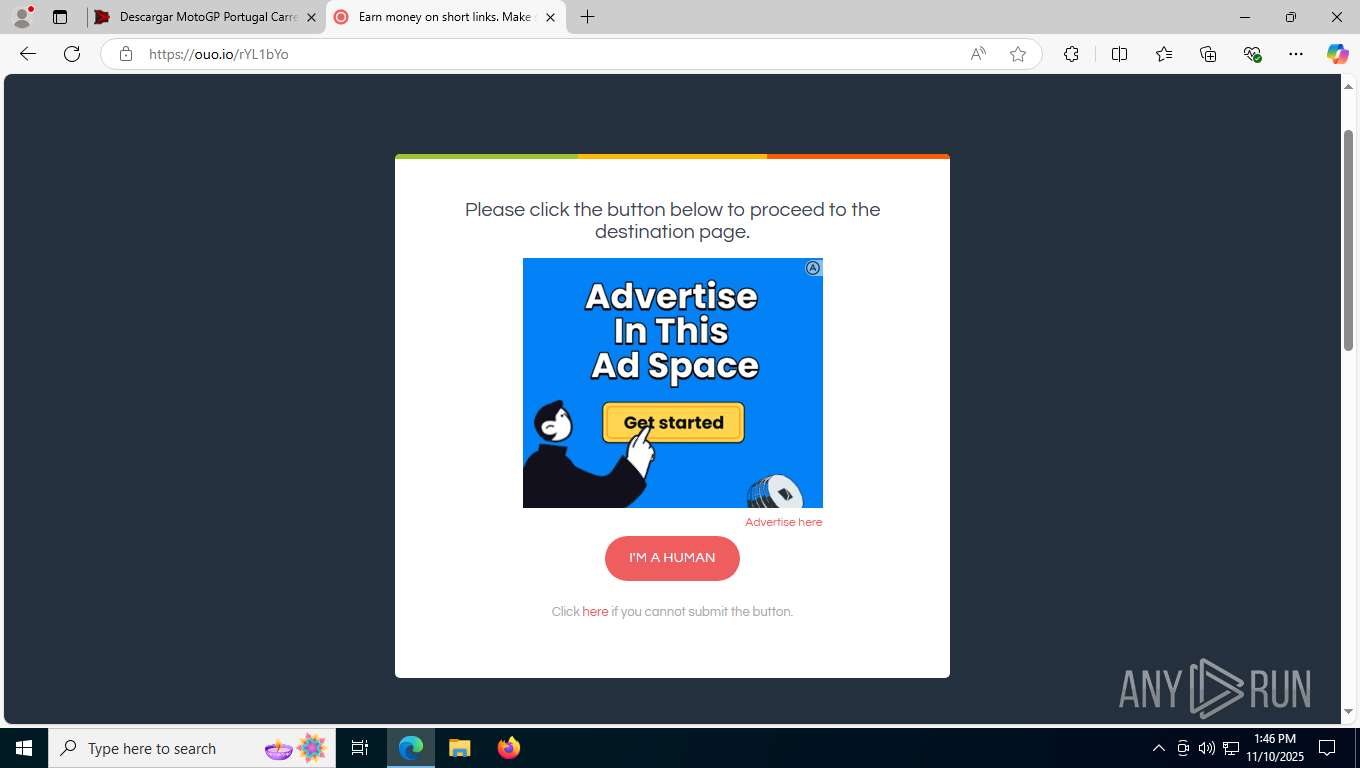
Task: Open the ad choices info icon
Action: coord(813,268)
